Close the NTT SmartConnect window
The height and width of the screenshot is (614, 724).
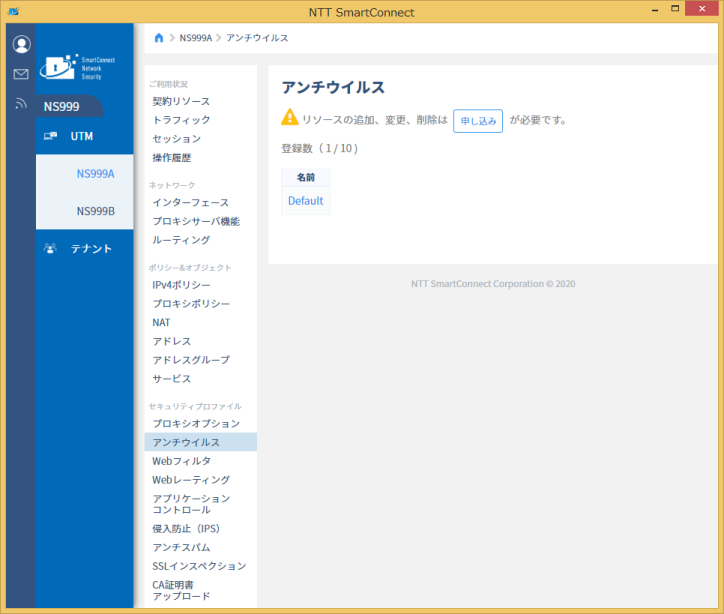click(702, 9)
